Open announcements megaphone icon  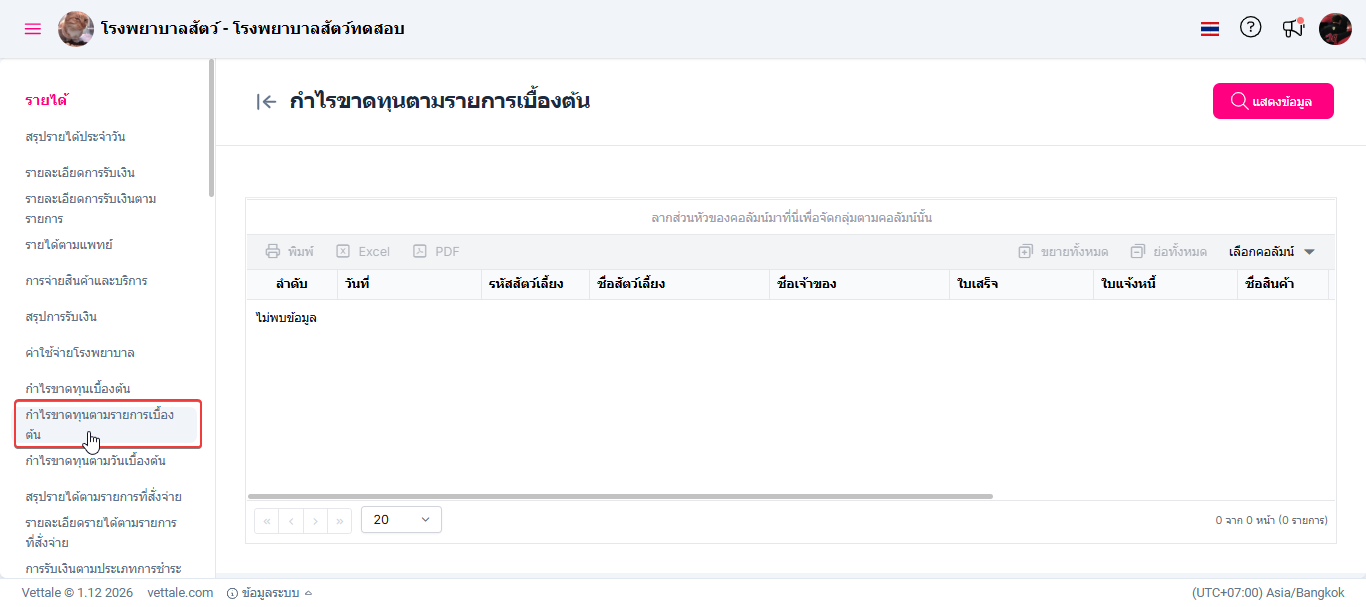pyautogui.click(x=1293, y=28)
